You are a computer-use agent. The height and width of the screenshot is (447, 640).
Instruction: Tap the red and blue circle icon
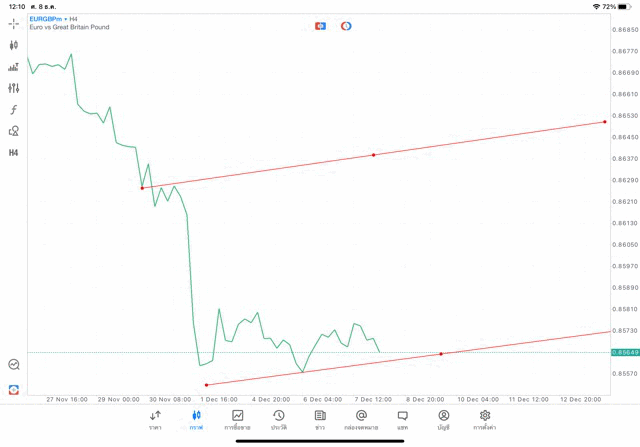pyautogui.click(x=346, y=25)
